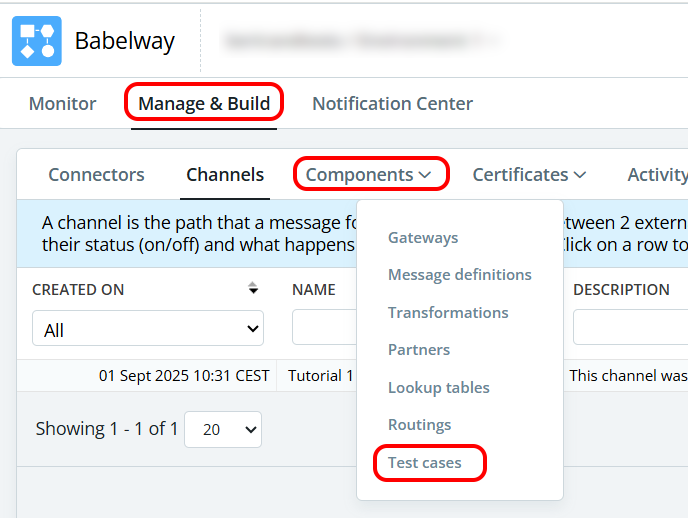Choose Message definitions menu item
Screen dimensions: 688x518
460,275
